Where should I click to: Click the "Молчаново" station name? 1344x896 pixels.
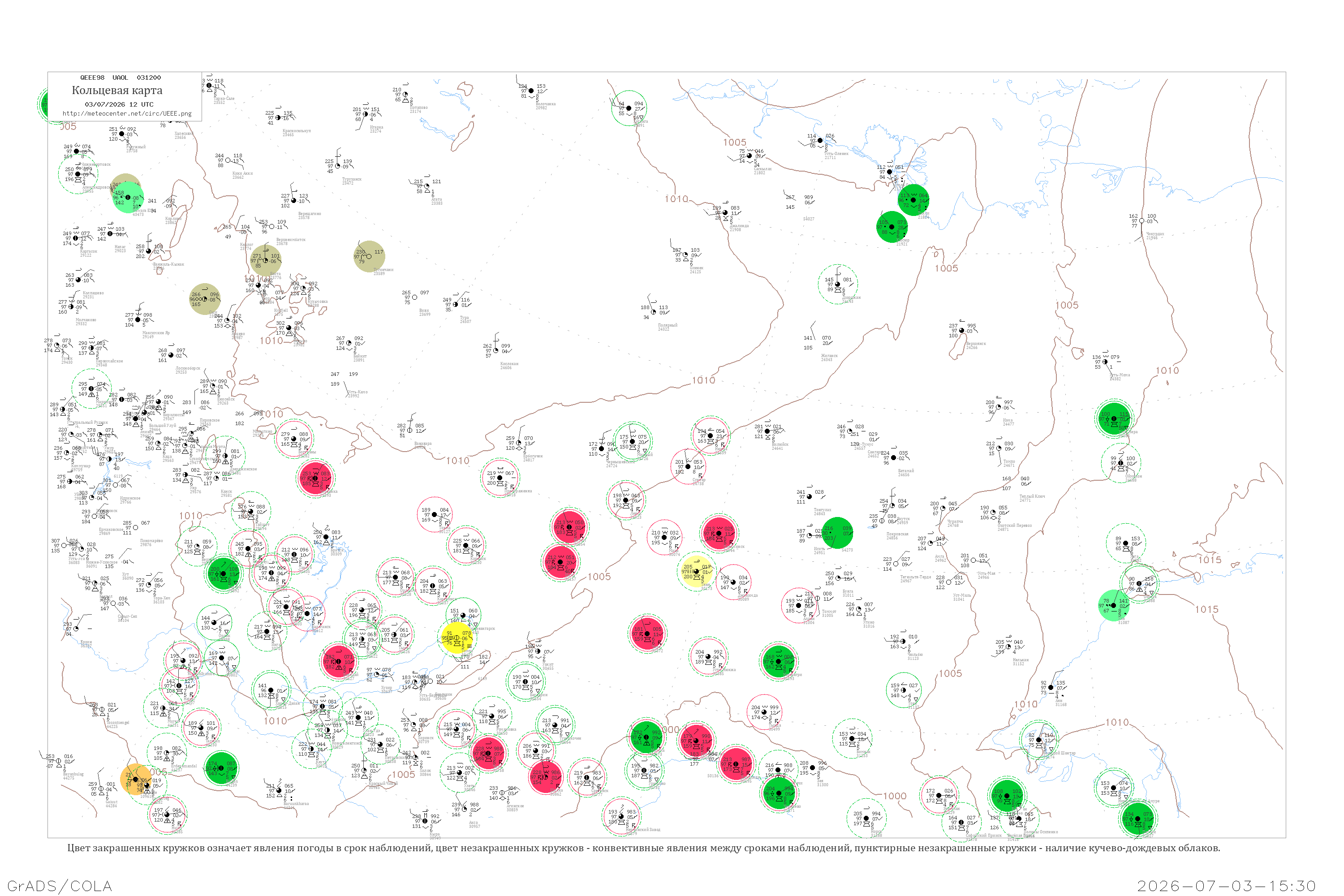86,320
